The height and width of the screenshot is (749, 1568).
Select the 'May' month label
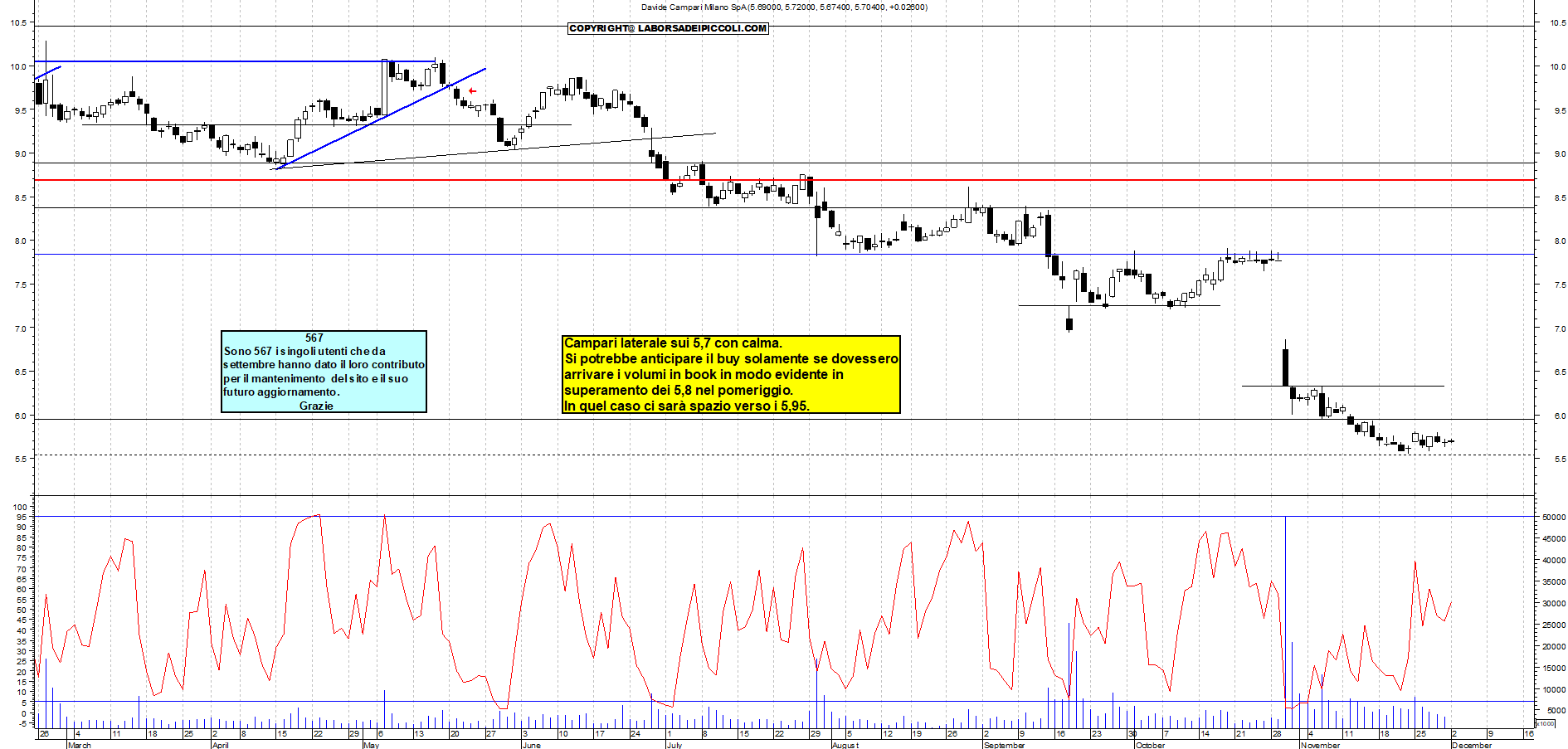(371, 745)
